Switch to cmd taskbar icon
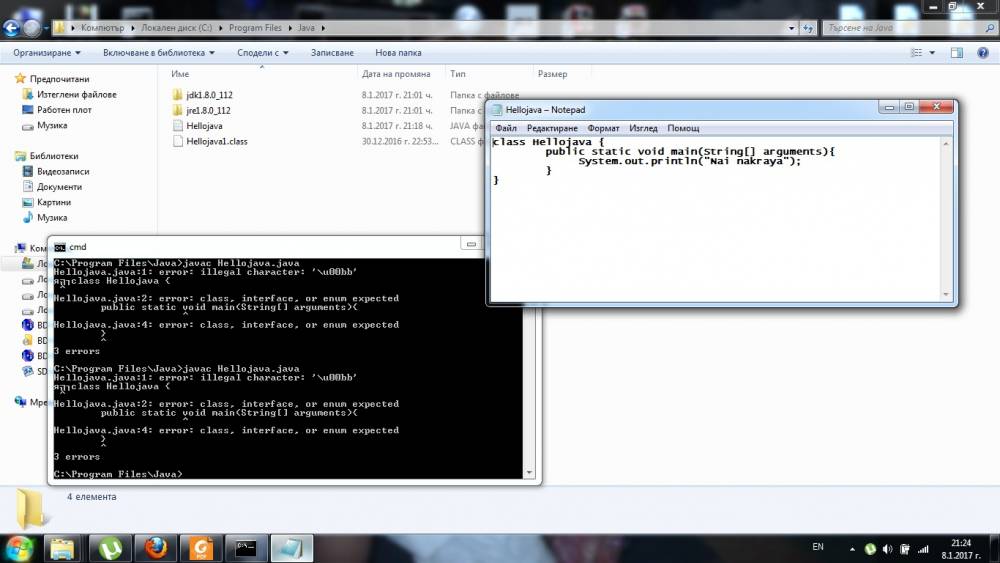 pos(246,548)
